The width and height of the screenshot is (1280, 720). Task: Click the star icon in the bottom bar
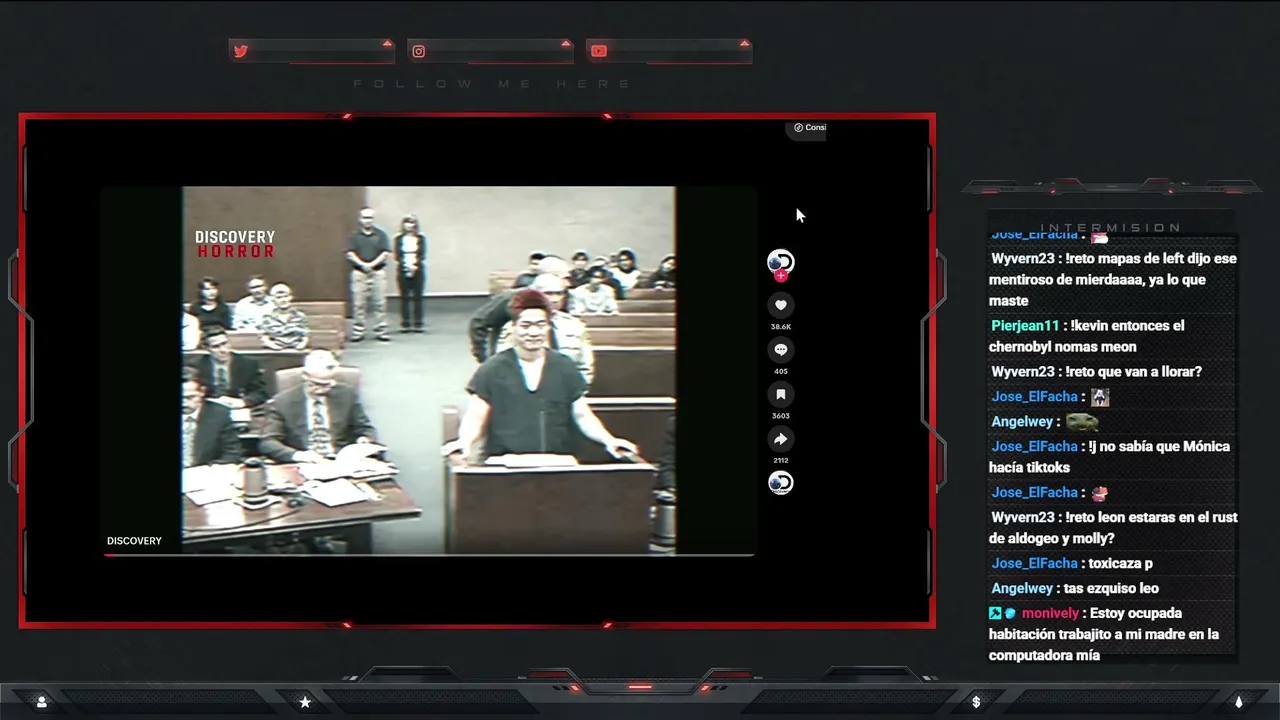[305, 702]
